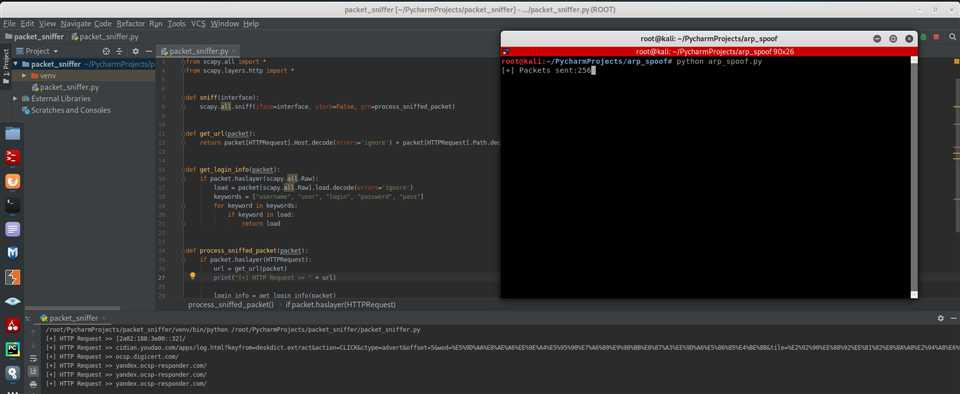Hide the Project panel with minus icon
Viewport: 960px width, 394px height.
click(148, 51)
